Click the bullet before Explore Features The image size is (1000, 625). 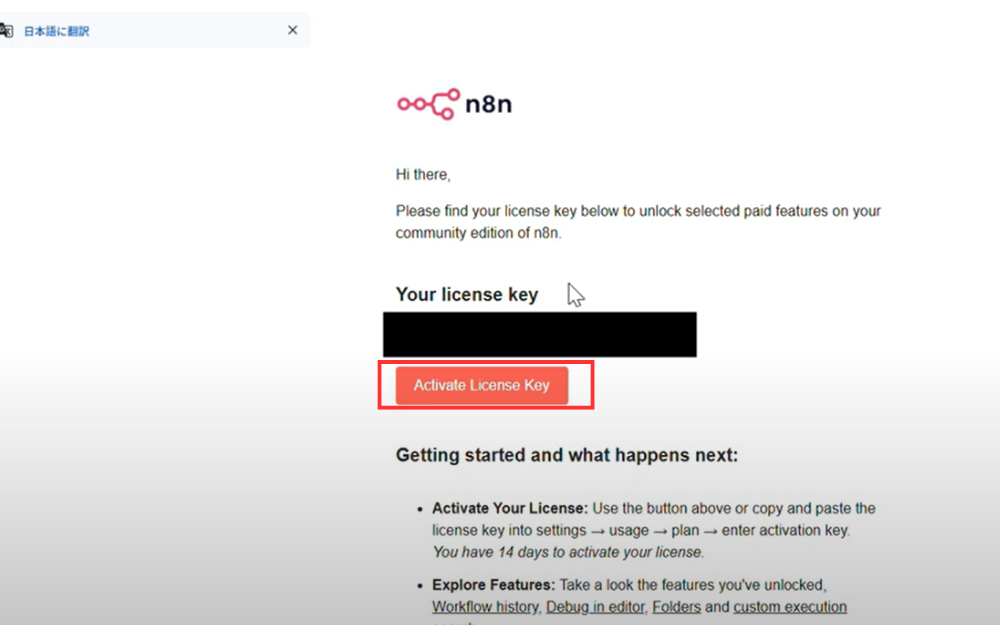420,585
